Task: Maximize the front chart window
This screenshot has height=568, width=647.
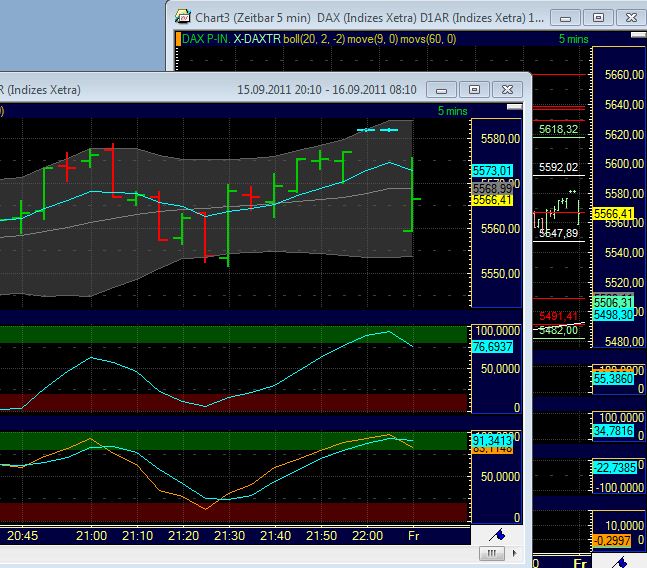Action: tap(474, 90)
